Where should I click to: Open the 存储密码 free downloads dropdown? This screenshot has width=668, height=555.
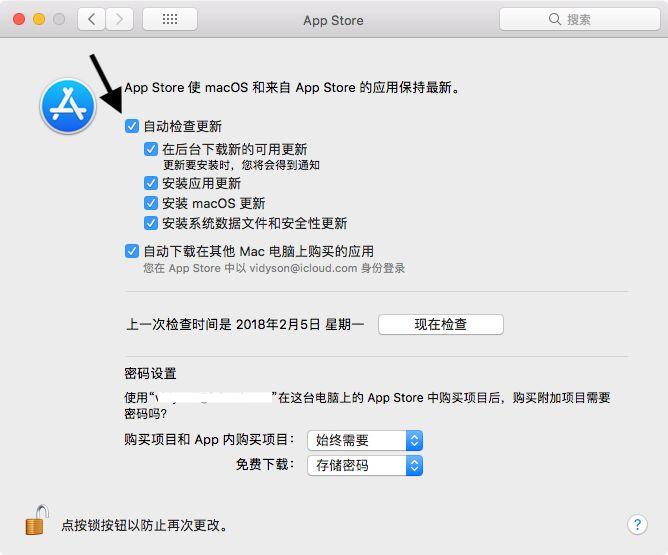pos(365,466)
